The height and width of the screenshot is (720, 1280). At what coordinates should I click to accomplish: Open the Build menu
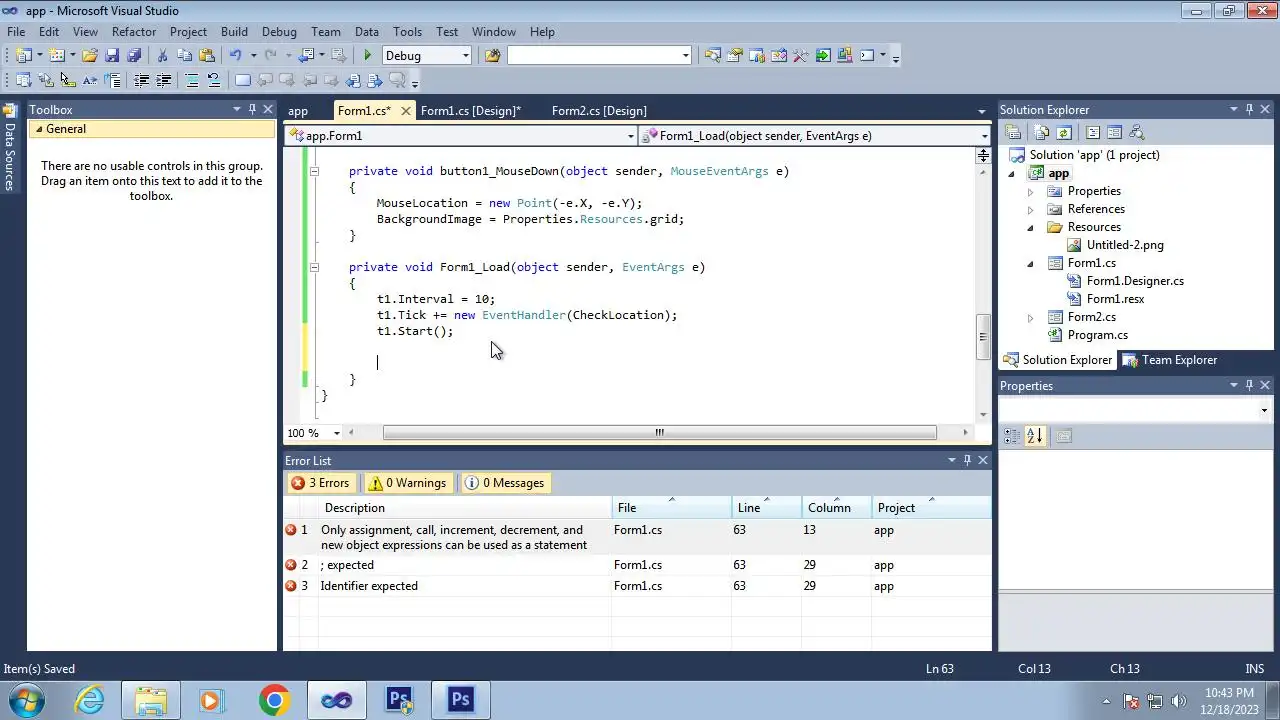(234, 32)
